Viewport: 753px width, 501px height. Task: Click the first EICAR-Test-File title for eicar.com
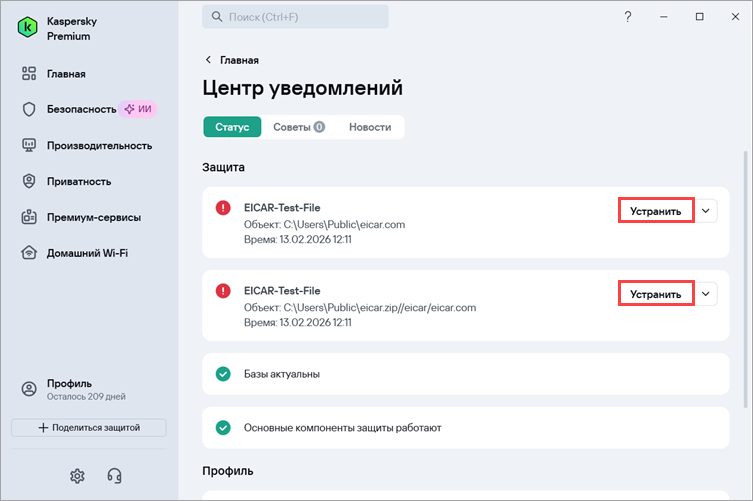tap(282, 208)
